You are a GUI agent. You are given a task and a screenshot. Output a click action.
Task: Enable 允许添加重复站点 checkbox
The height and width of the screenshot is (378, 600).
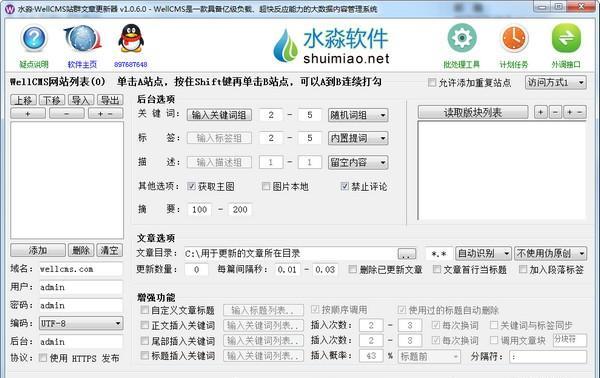pyautogui.click(x=432, y=83)
